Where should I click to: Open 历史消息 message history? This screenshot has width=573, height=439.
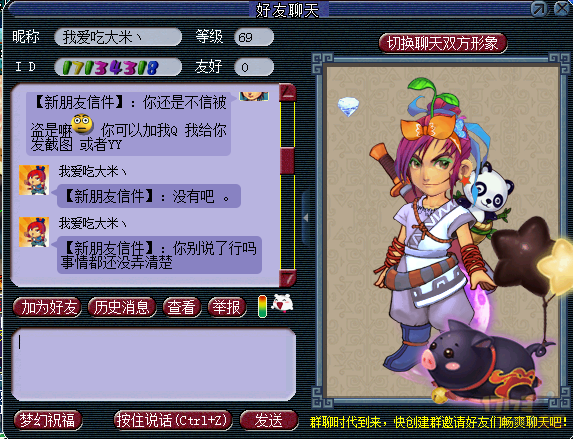point(122,307)
